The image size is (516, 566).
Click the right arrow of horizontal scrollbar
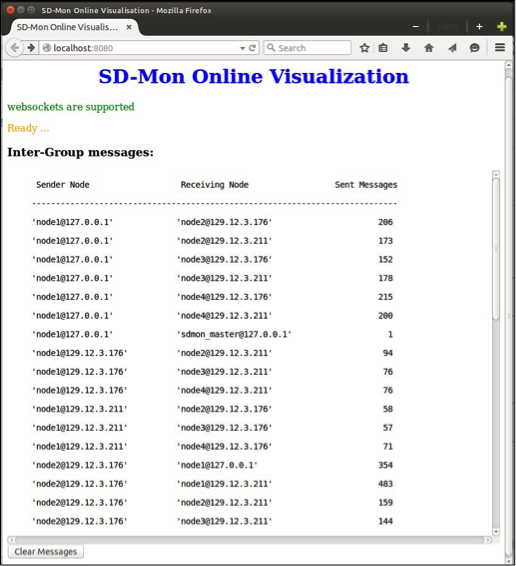pyautogui.click(x=488, y=540)
